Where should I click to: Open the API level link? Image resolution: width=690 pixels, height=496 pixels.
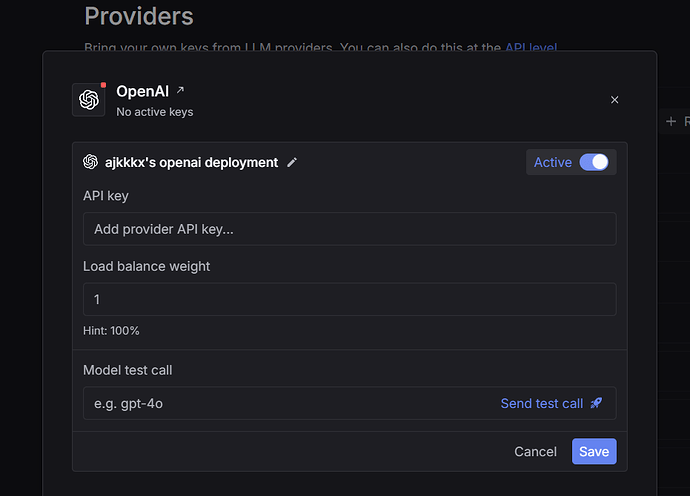point(531,47)
